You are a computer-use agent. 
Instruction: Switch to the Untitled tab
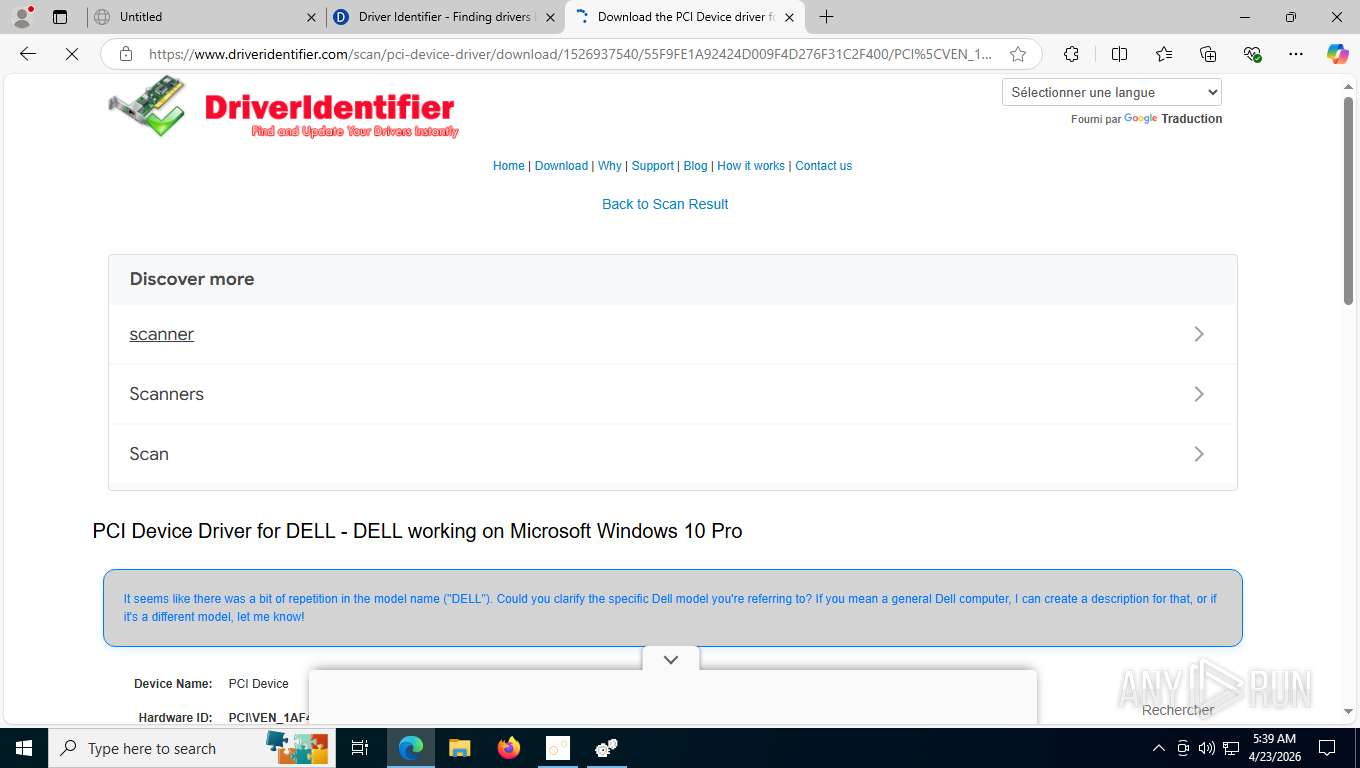click(x=205, y=17)
